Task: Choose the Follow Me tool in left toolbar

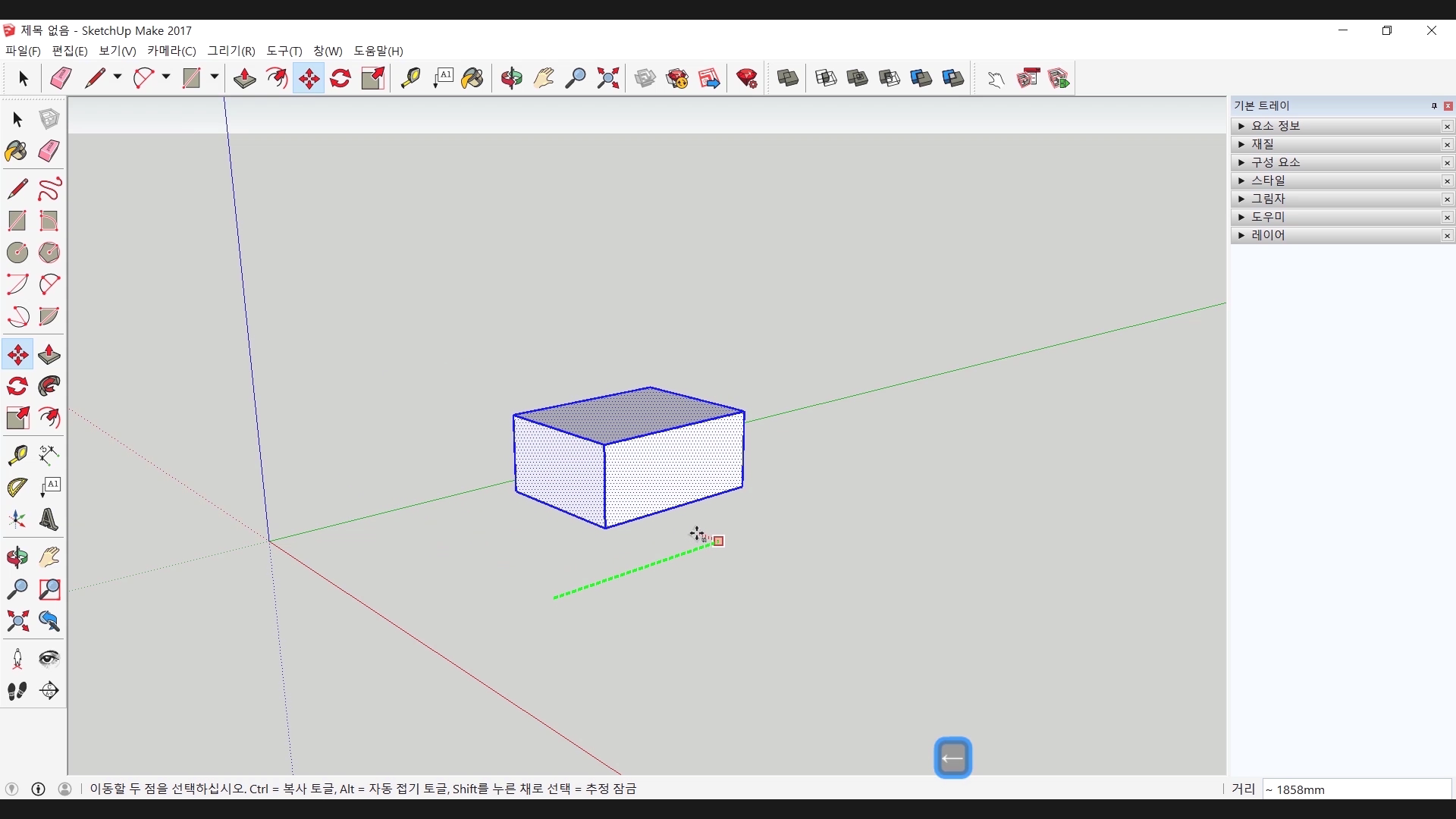Action: tap(49, 387)
